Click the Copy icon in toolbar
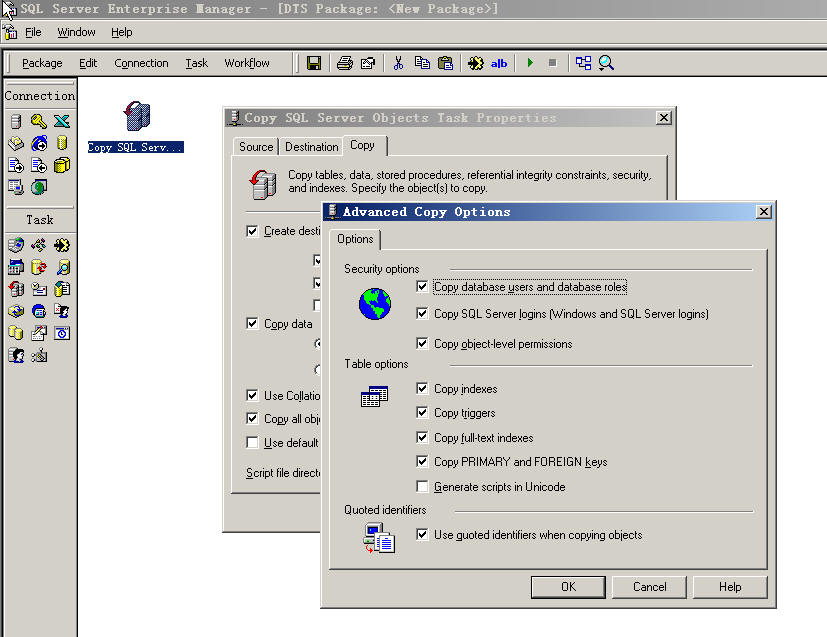 (422, 63)
